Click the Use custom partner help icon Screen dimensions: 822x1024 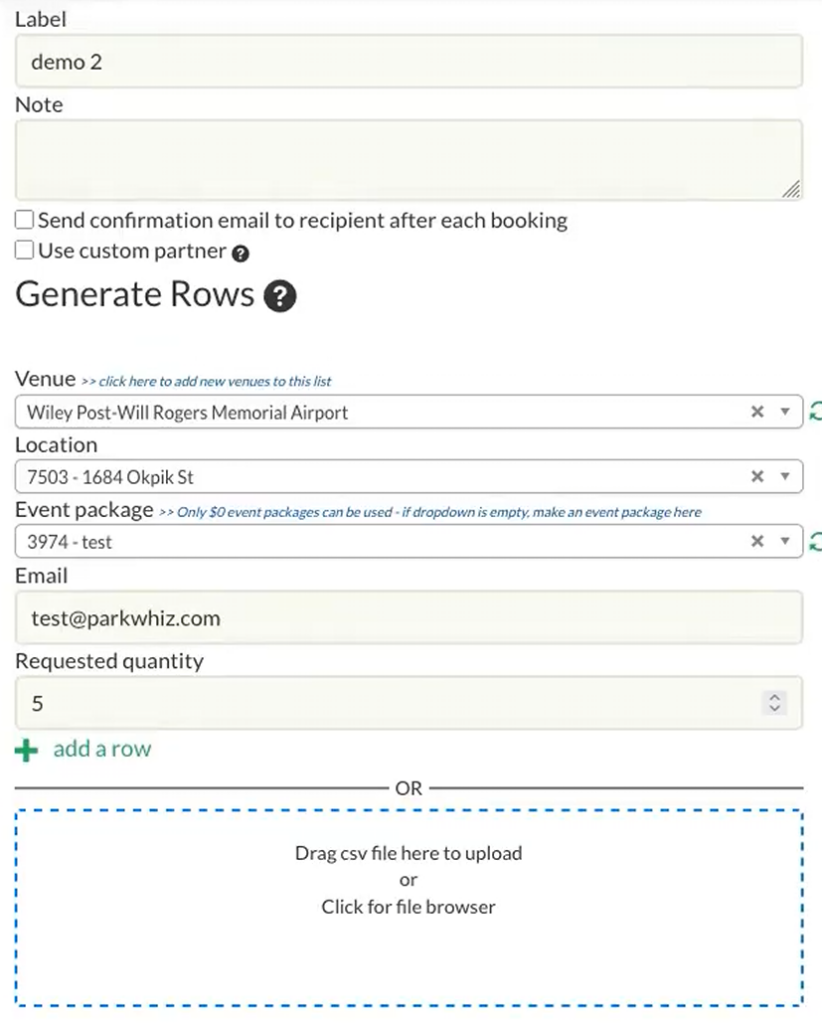click(x=240, y=254)
